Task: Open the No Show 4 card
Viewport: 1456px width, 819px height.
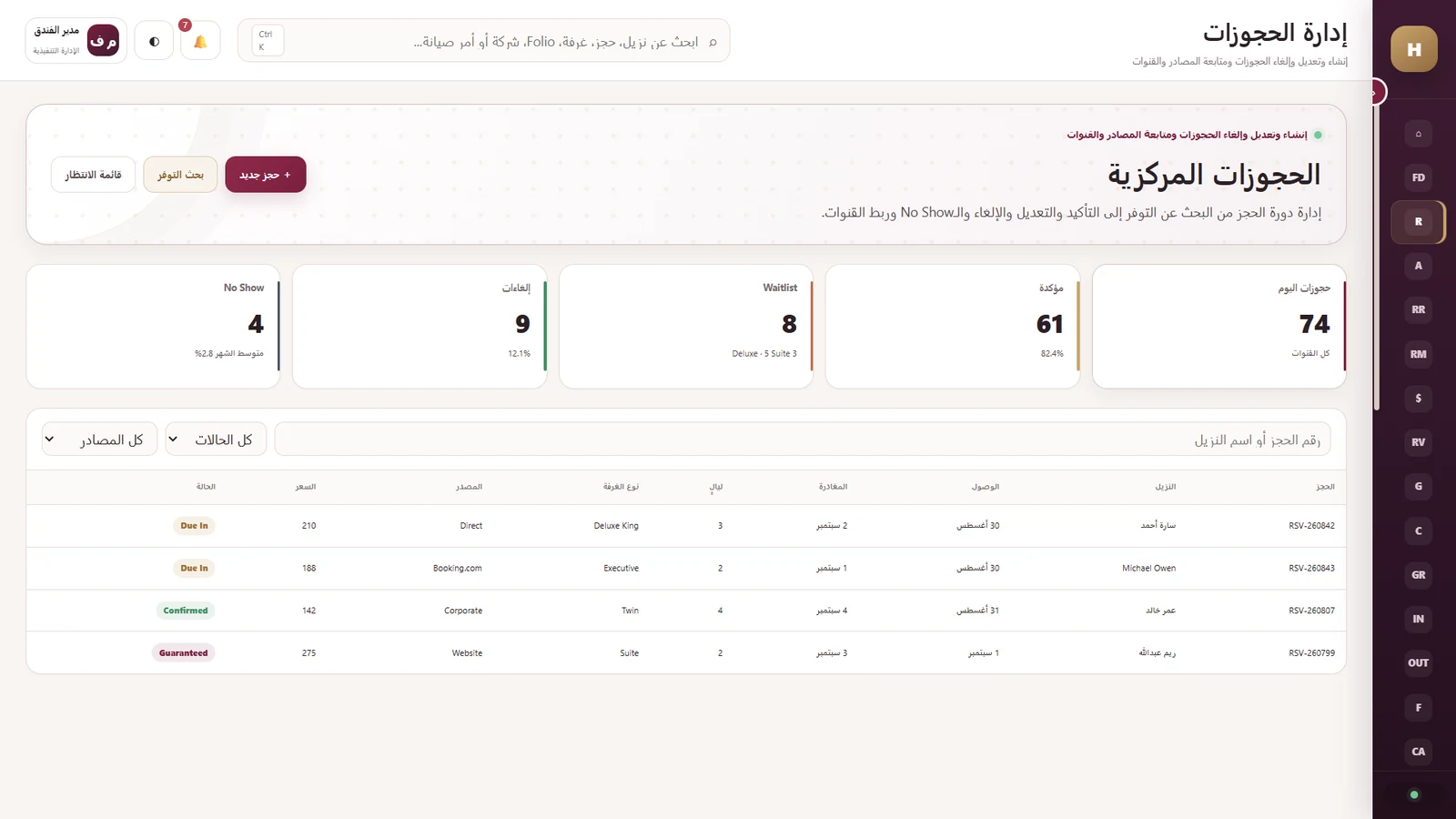Action: click(153, 327)
